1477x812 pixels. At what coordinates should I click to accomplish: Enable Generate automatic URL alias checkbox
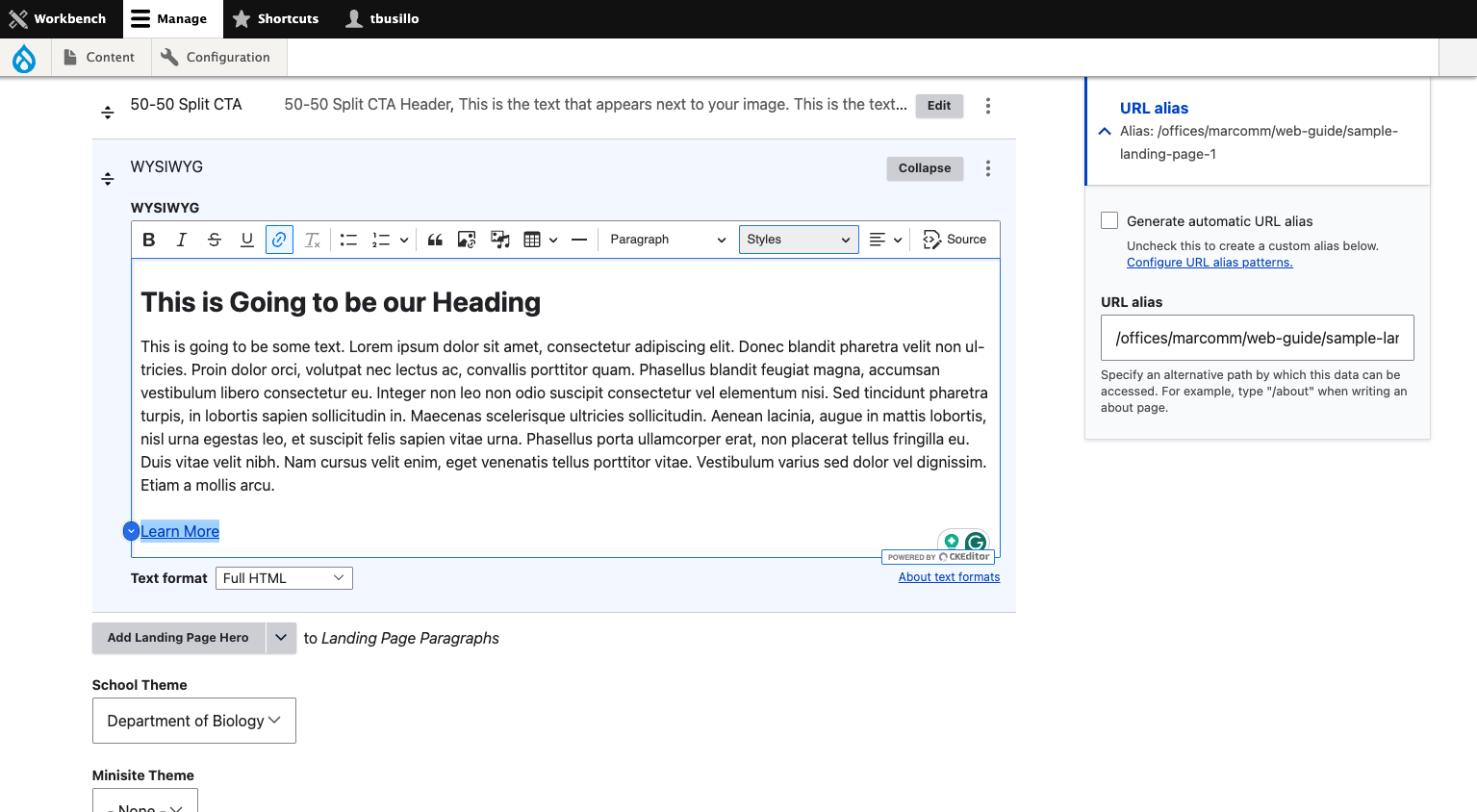(x=1109, y=220)
